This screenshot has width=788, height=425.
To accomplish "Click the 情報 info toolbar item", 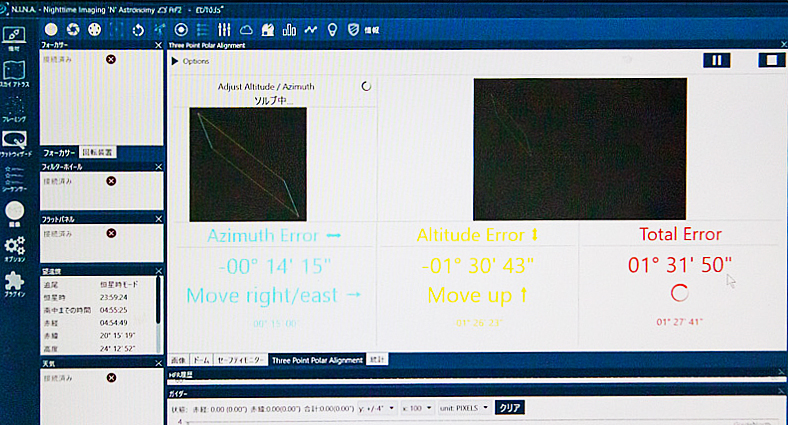I will [x=372, y=30].
